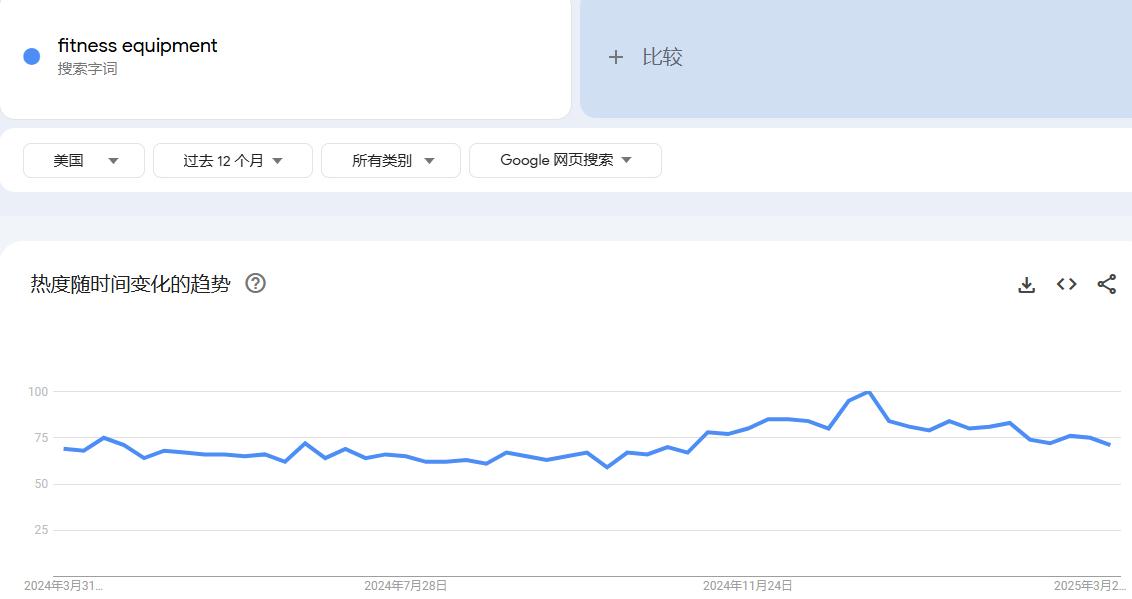Download the trends chart data
Image resolution: width=1132 pixels, height=599 pixels.
[1026, 284]
